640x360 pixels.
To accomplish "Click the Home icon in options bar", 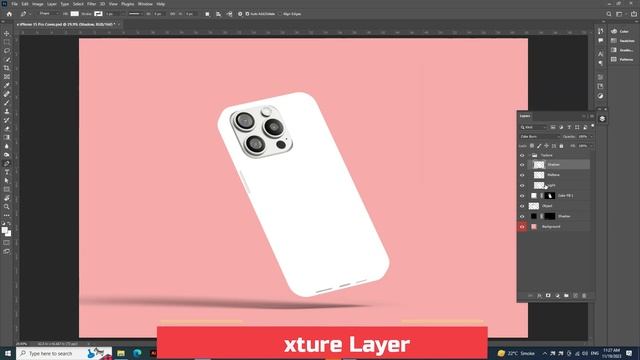I will pyautogui.click(x=9, y=14).
